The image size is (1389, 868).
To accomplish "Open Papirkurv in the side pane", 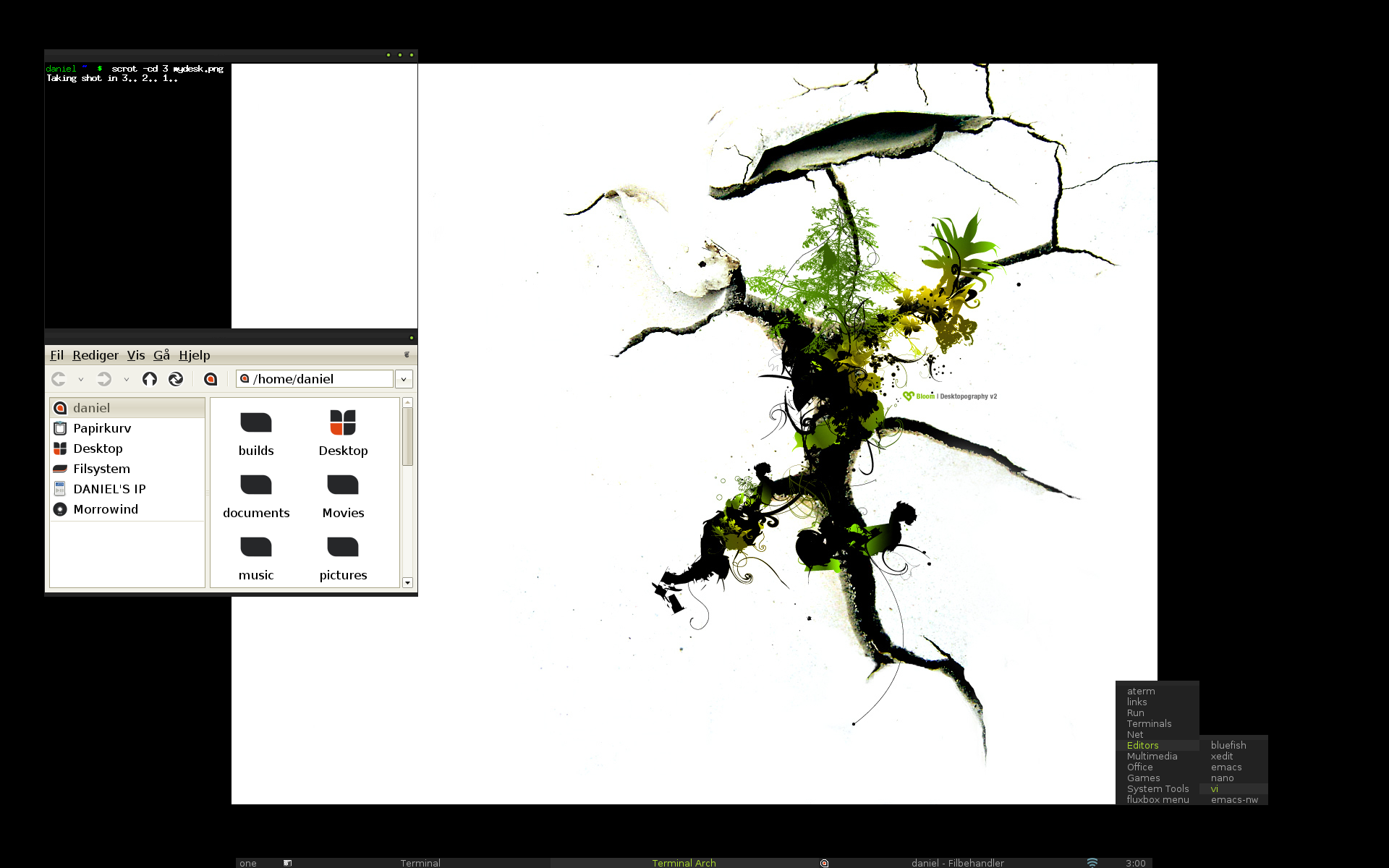I will [x=127, y=428].
